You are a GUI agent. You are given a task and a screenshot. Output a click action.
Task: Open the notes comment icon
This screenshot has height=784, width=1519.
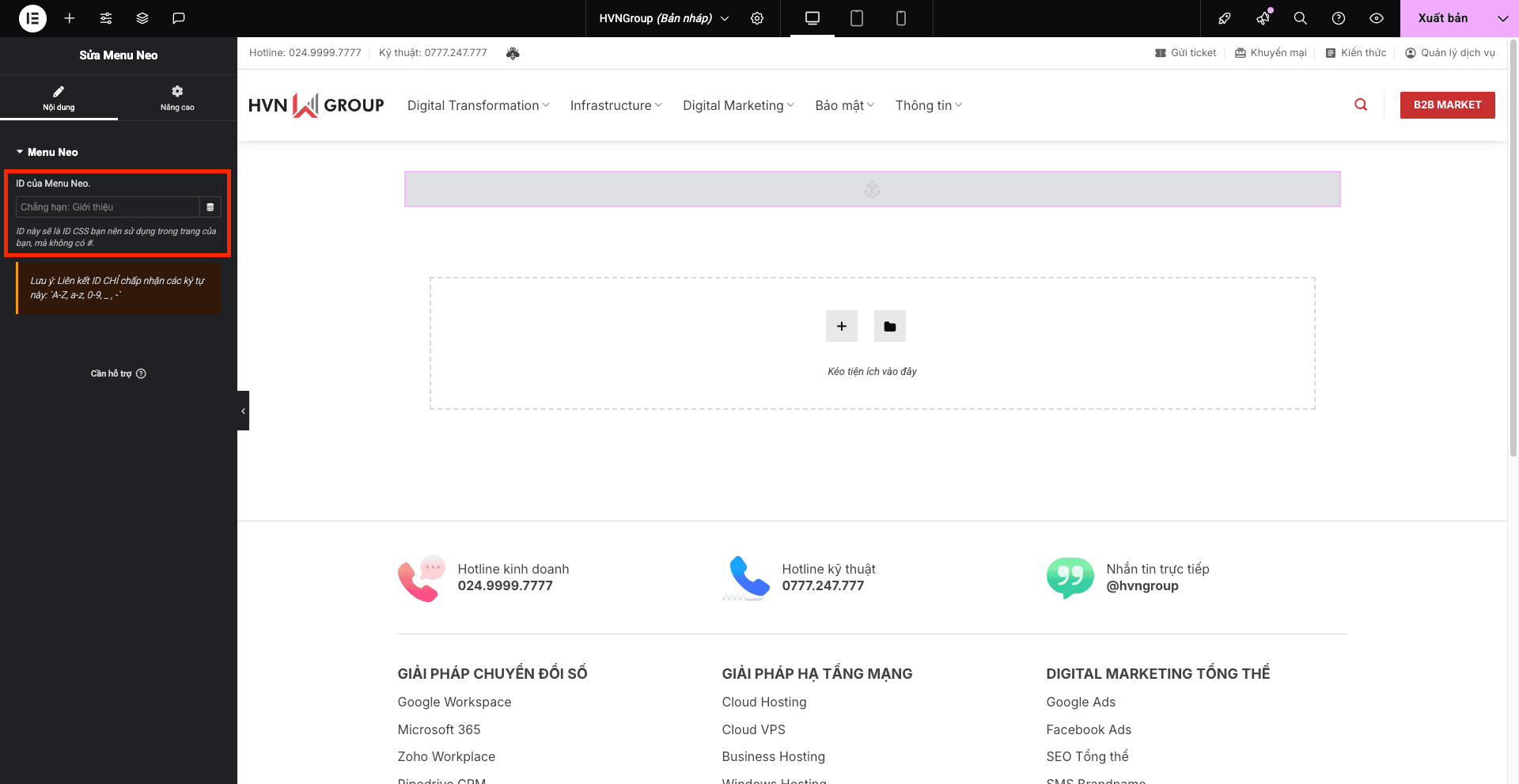coord(179,18)
